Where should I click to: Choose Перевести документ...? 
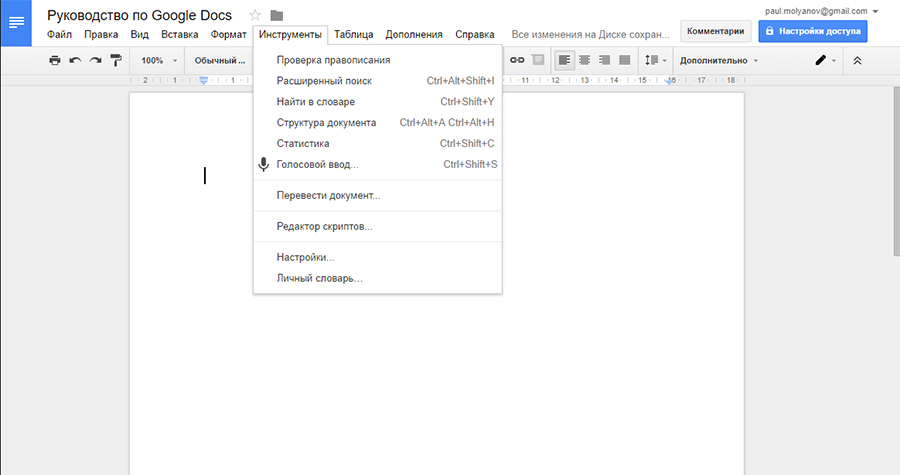tap(378, 196)
